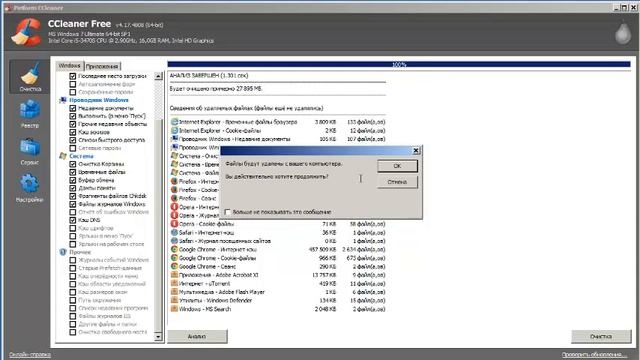
Task: Click the cleaner list scroll-up arrow
Action: pos(158,76)
